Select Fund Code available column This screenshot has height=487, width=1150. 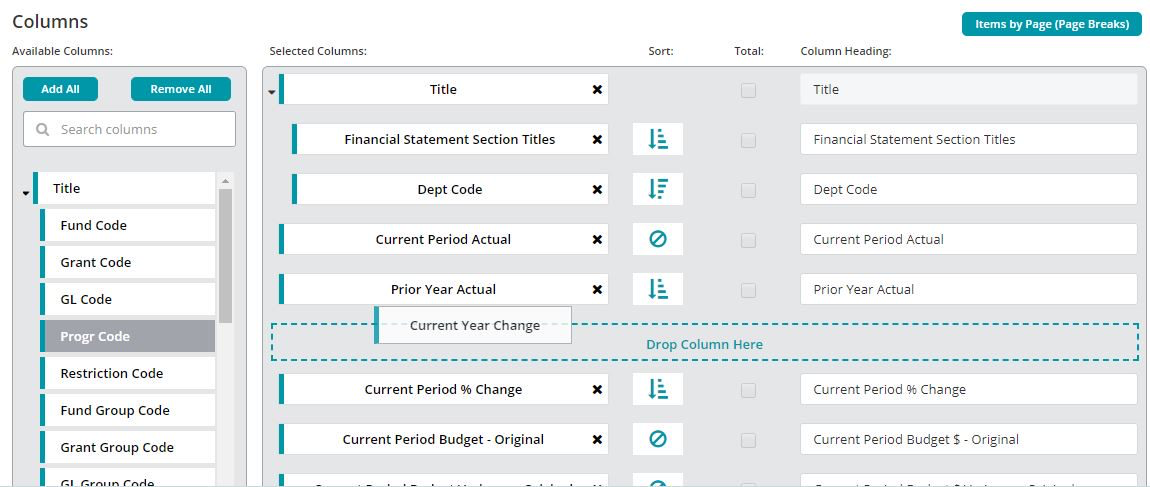128,225
